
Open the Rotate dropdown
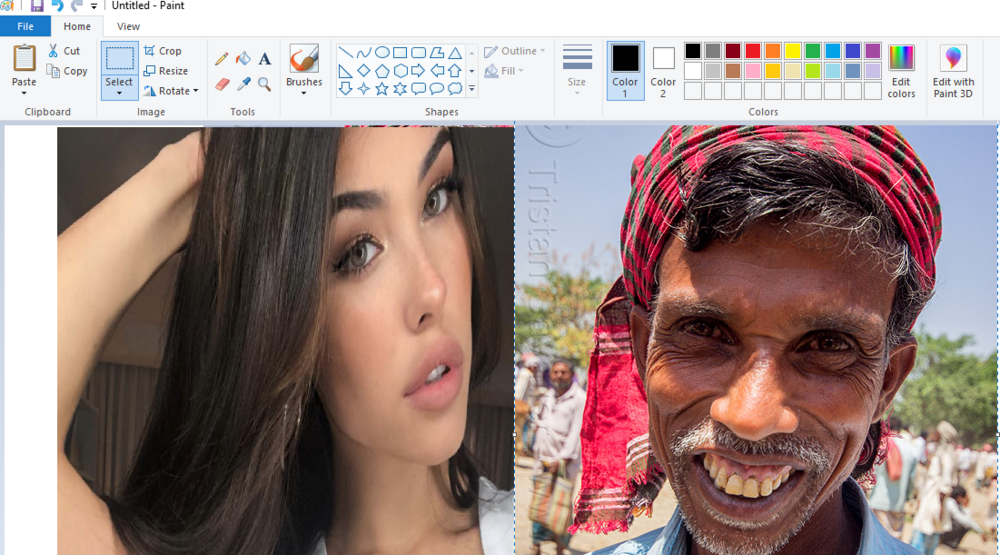171,91
